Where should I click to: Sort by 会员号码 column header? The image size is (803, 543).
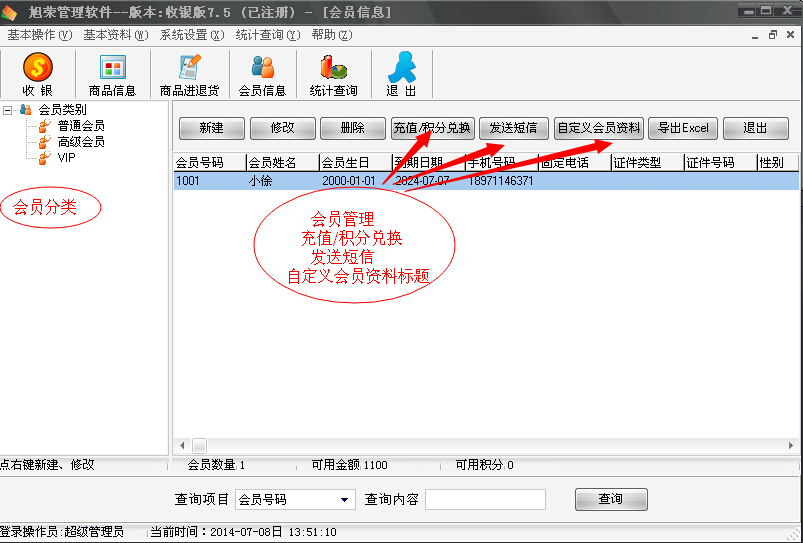[x=210, y=163]
